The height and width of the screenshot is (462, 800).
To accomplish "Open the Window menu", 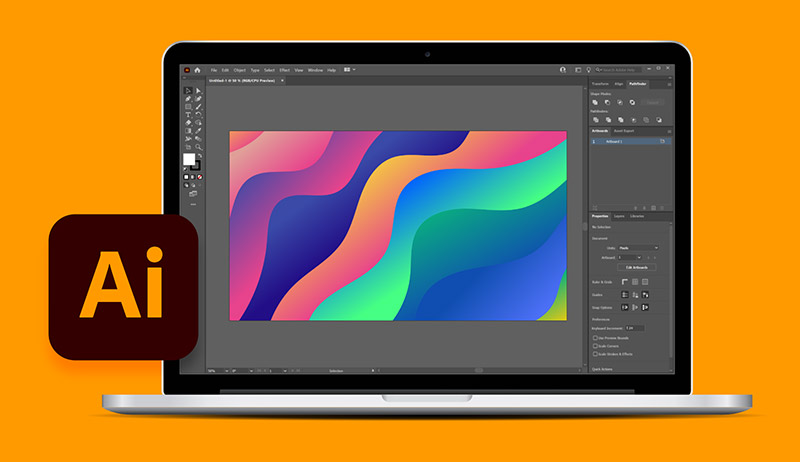I will (315, 70).
